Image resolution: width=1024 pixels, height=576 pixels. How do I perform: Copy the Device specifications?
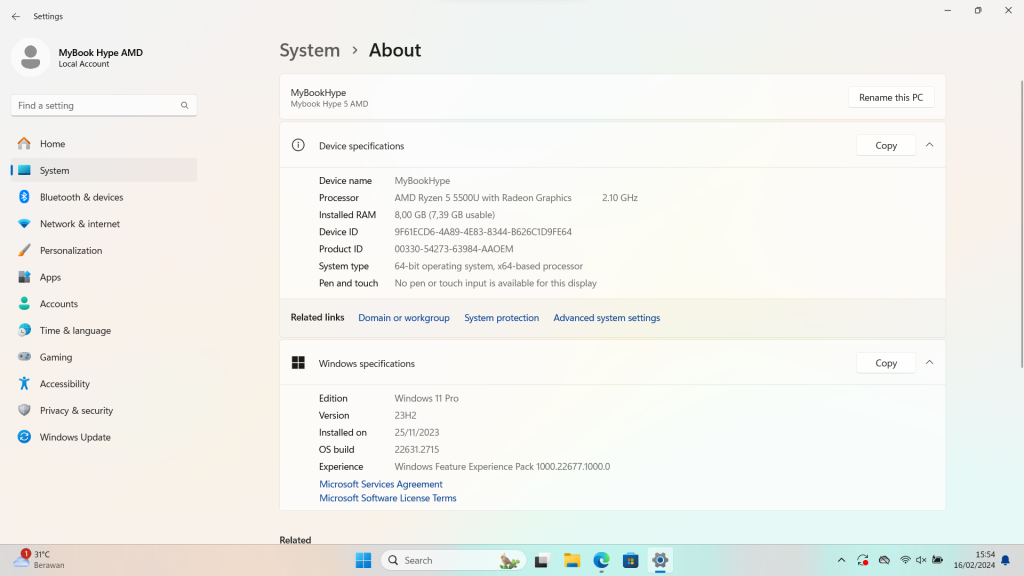(886, 146)
